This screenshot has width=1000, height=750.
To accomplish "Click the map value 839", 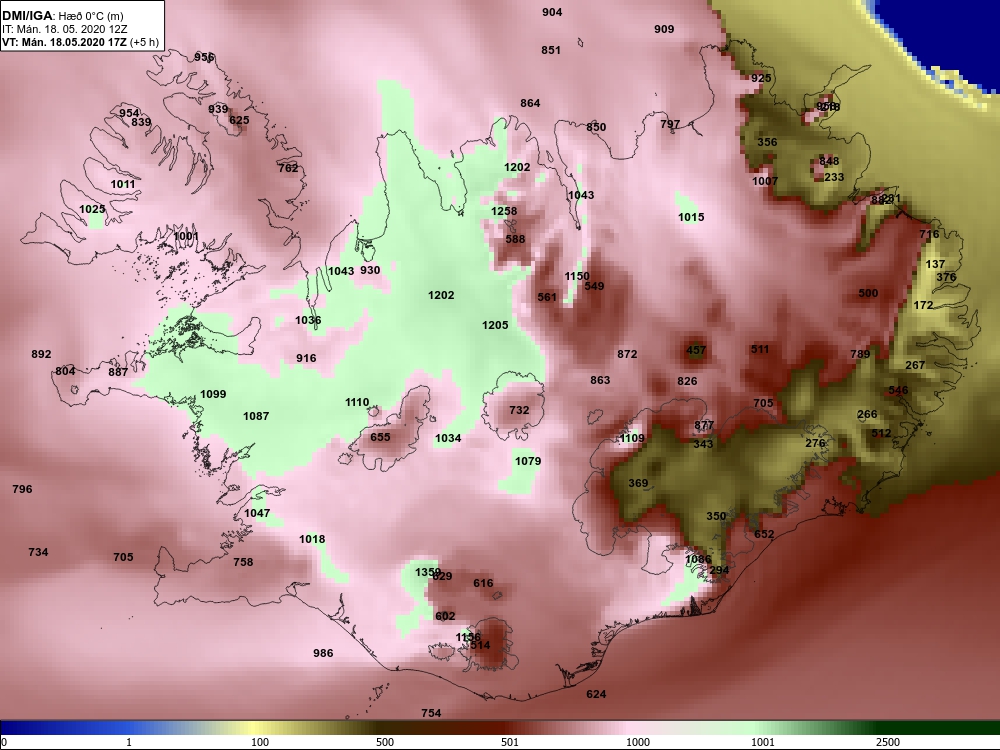I will pos(141,122).
